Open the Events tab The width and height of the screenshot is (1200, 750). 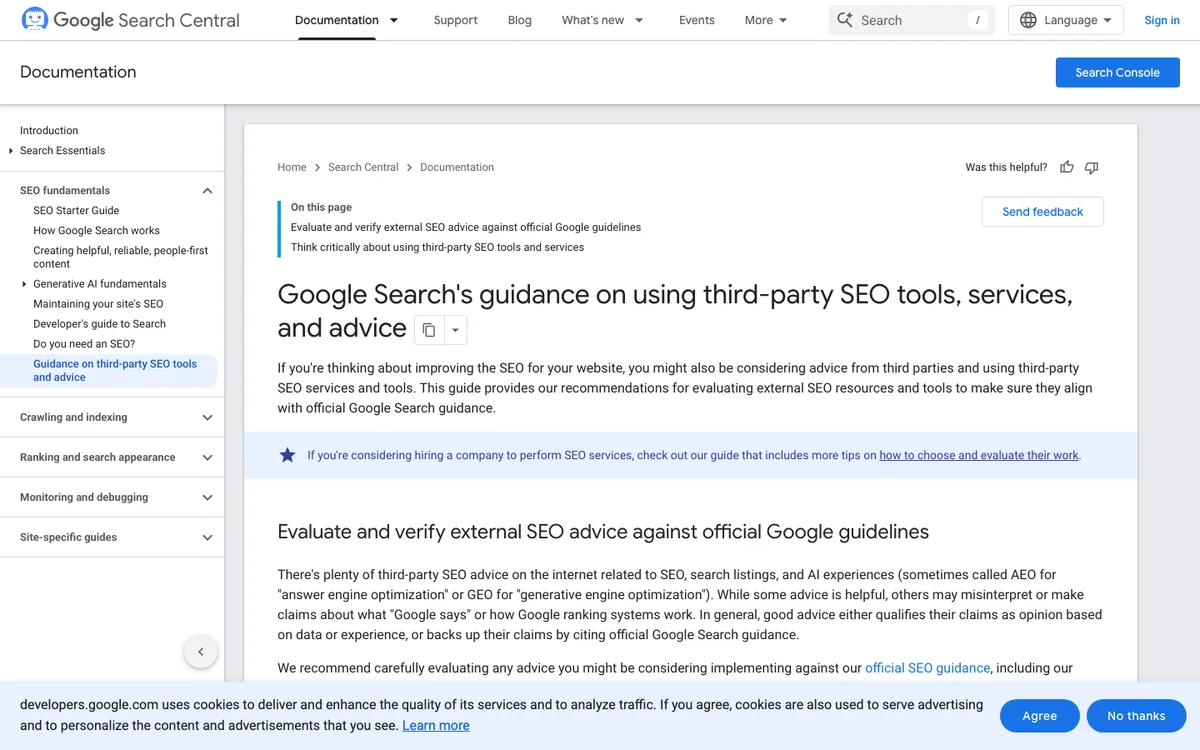coord(697,20)
